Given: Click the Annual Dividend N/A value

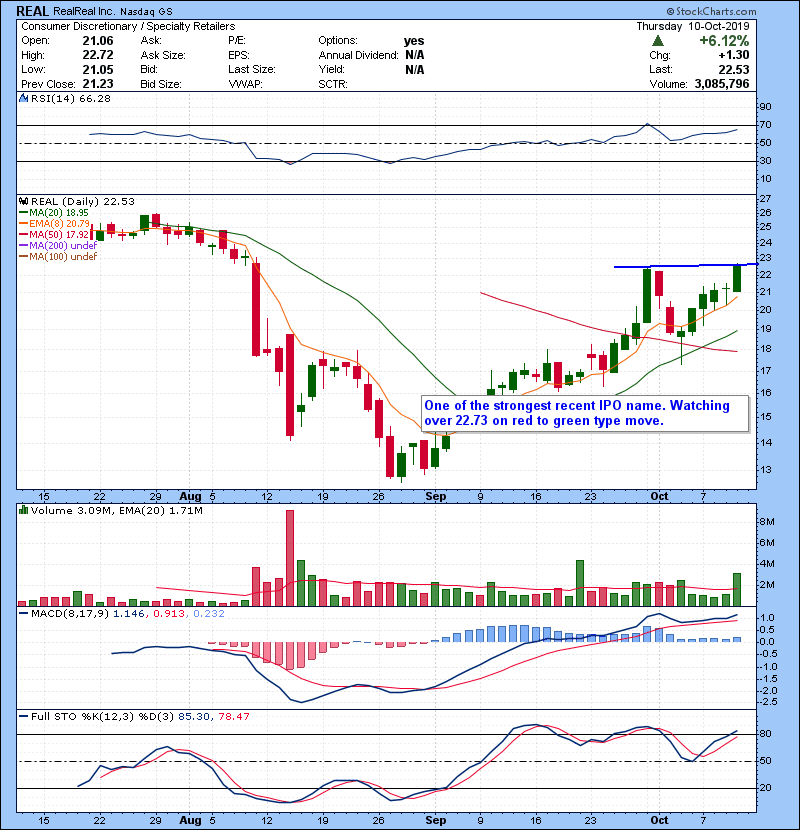Looking at the screenshot, I should [x=415, y=55].
